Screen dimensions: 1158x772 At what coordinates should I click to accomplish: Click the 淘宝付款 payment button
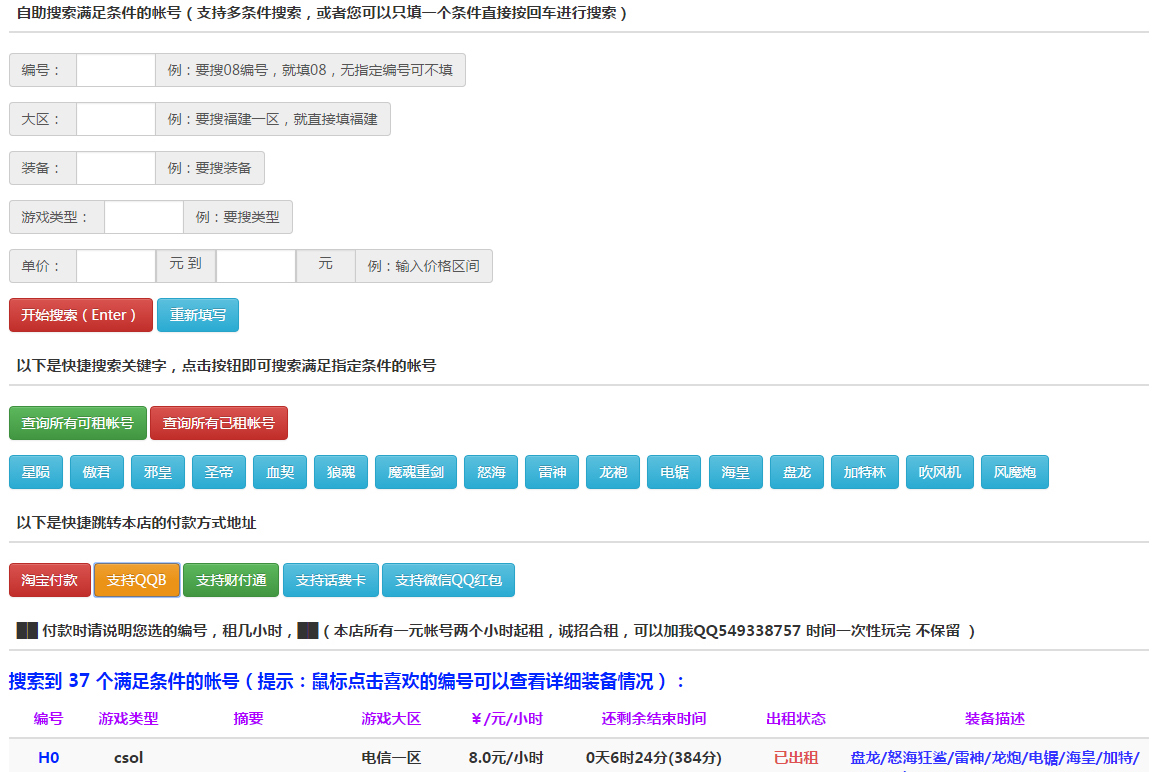(x=49, y=579)
